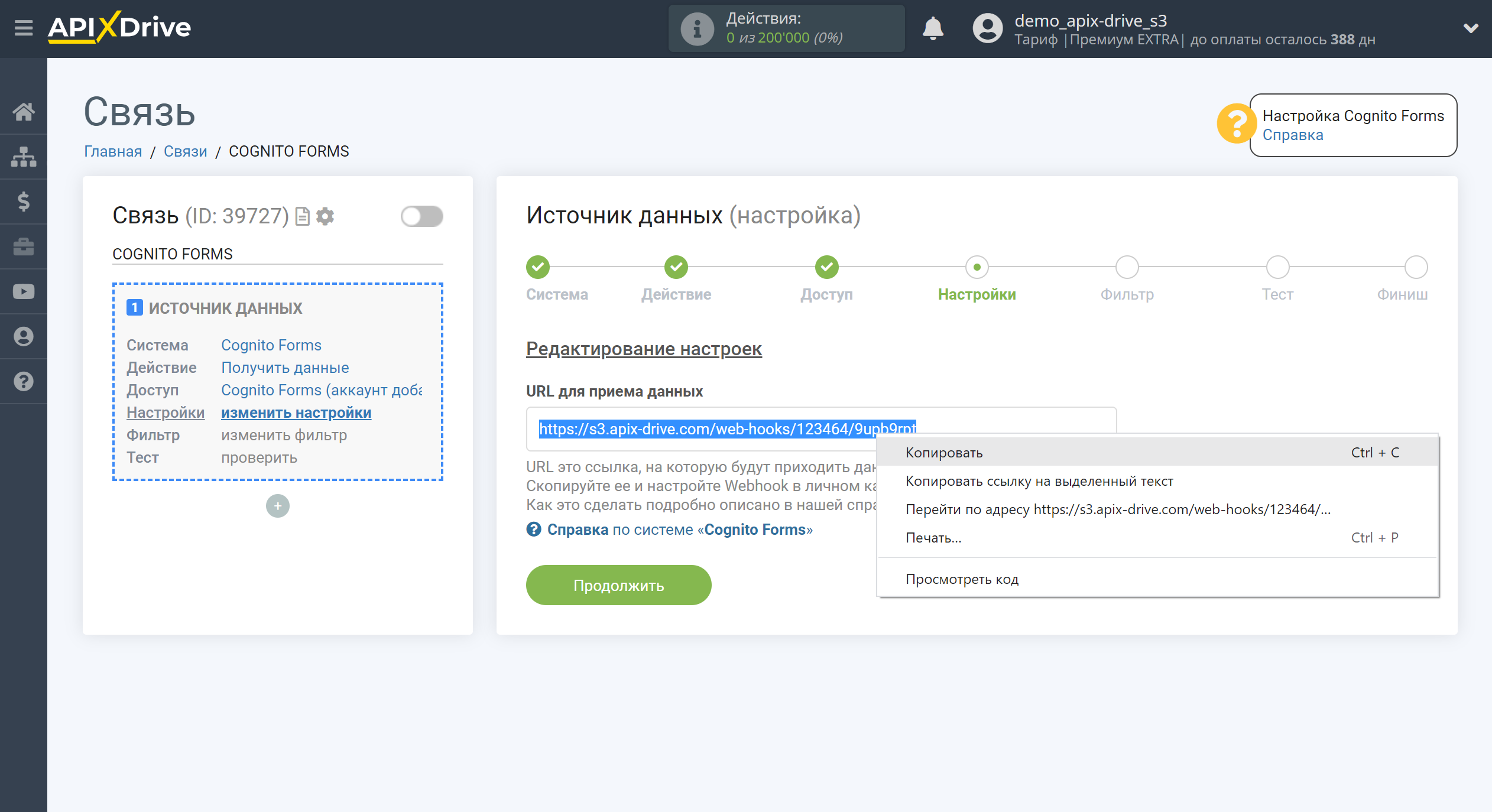Click Cognito Forms account access link
The image size is (1492, 812).
point(322,390)
